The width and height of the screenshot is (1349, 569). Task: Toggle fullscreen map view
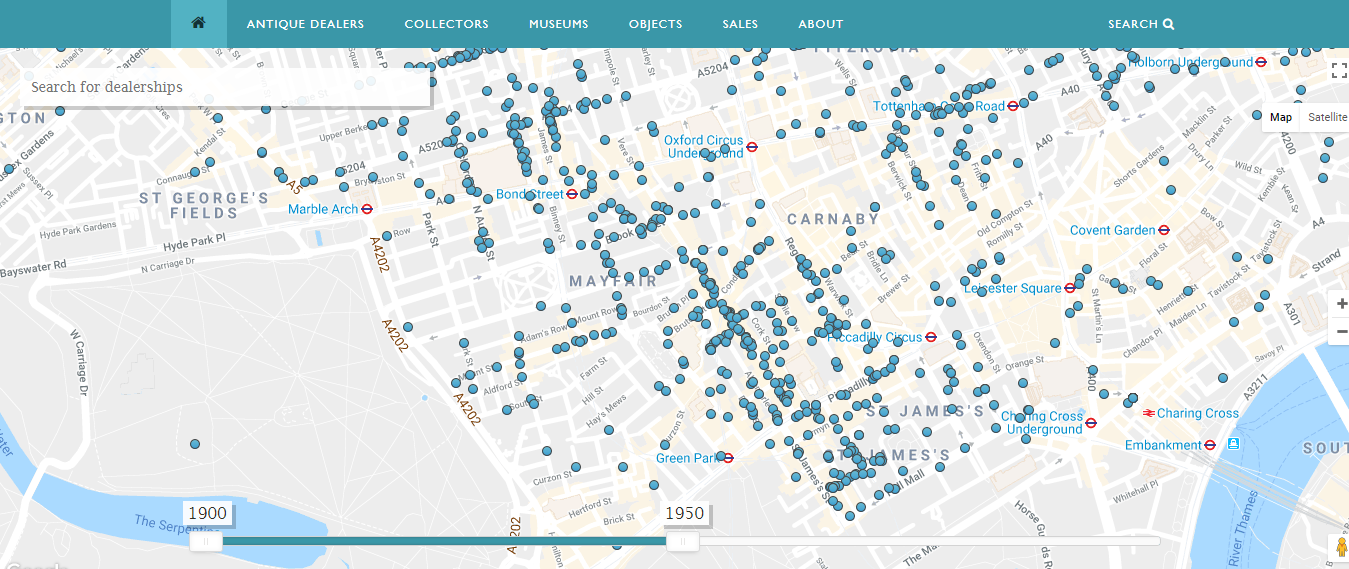coord(1339,70)
